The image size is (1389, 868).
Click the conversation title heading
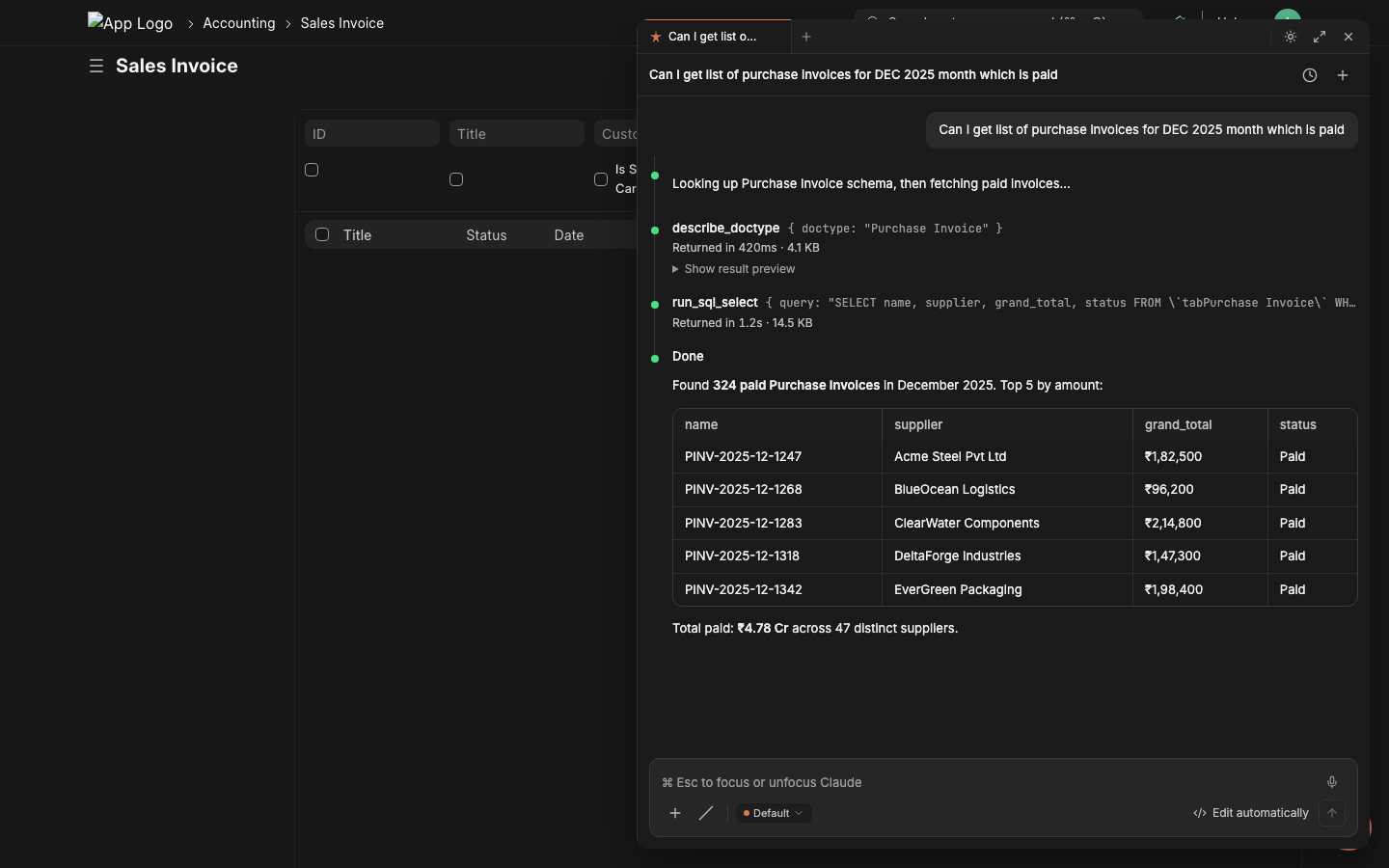click(x=854, y=75)
